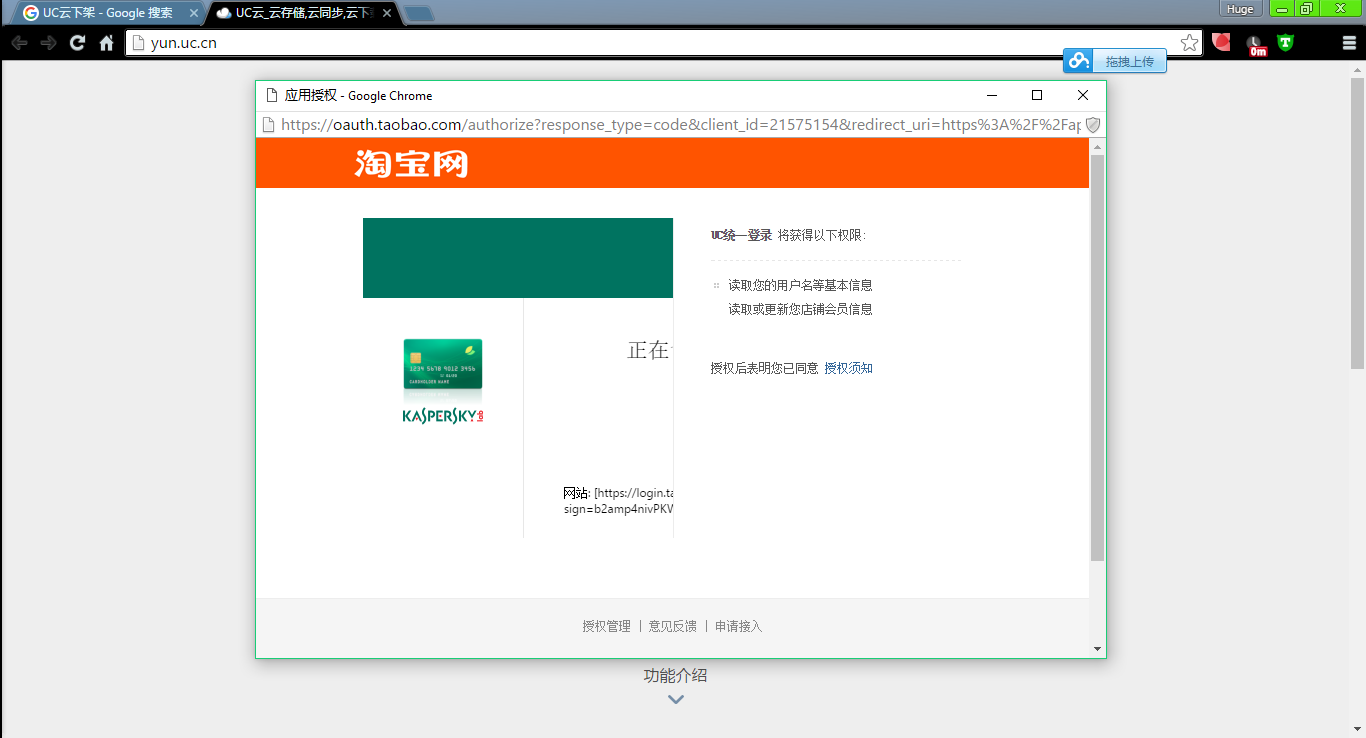Click the Kaspersky card image
This screenshot has width=1366, height=738.
pyautogui.click(x=443, y=364)
